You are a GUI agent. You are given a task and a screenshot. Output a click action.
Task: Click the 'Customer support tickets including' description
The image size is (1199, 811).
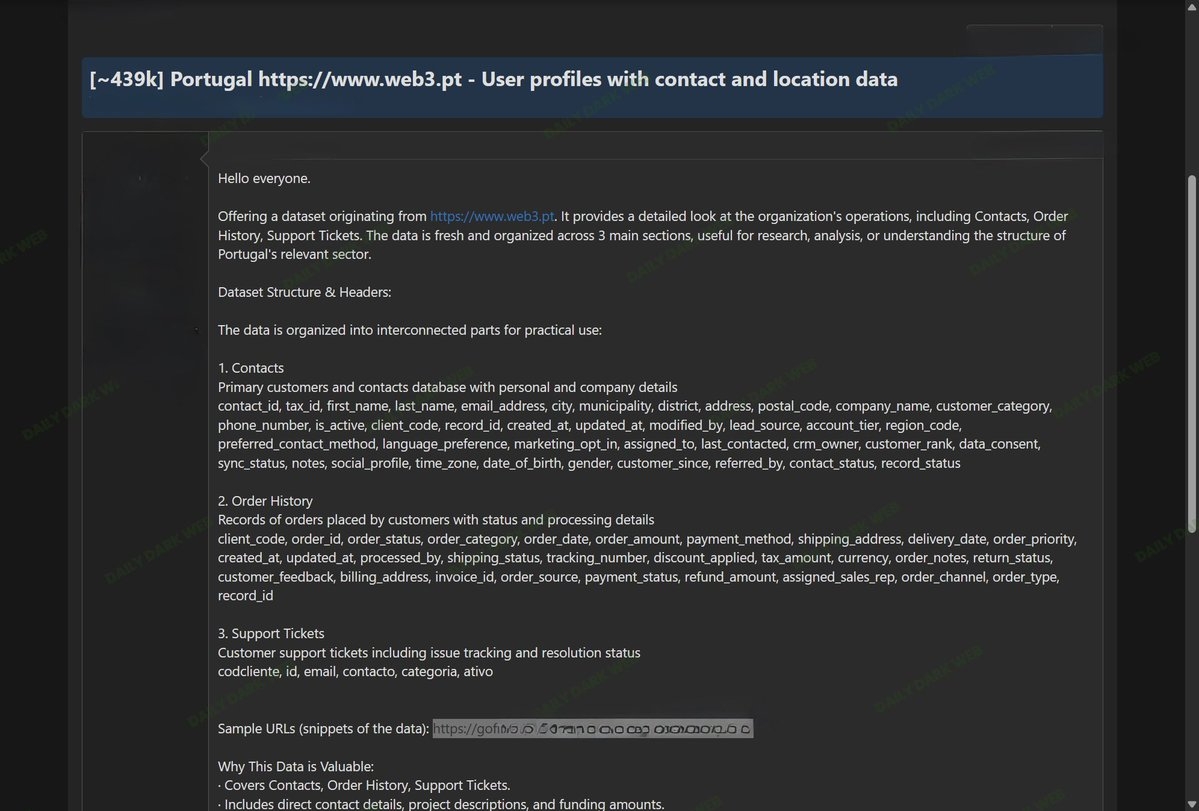point(429,653)
